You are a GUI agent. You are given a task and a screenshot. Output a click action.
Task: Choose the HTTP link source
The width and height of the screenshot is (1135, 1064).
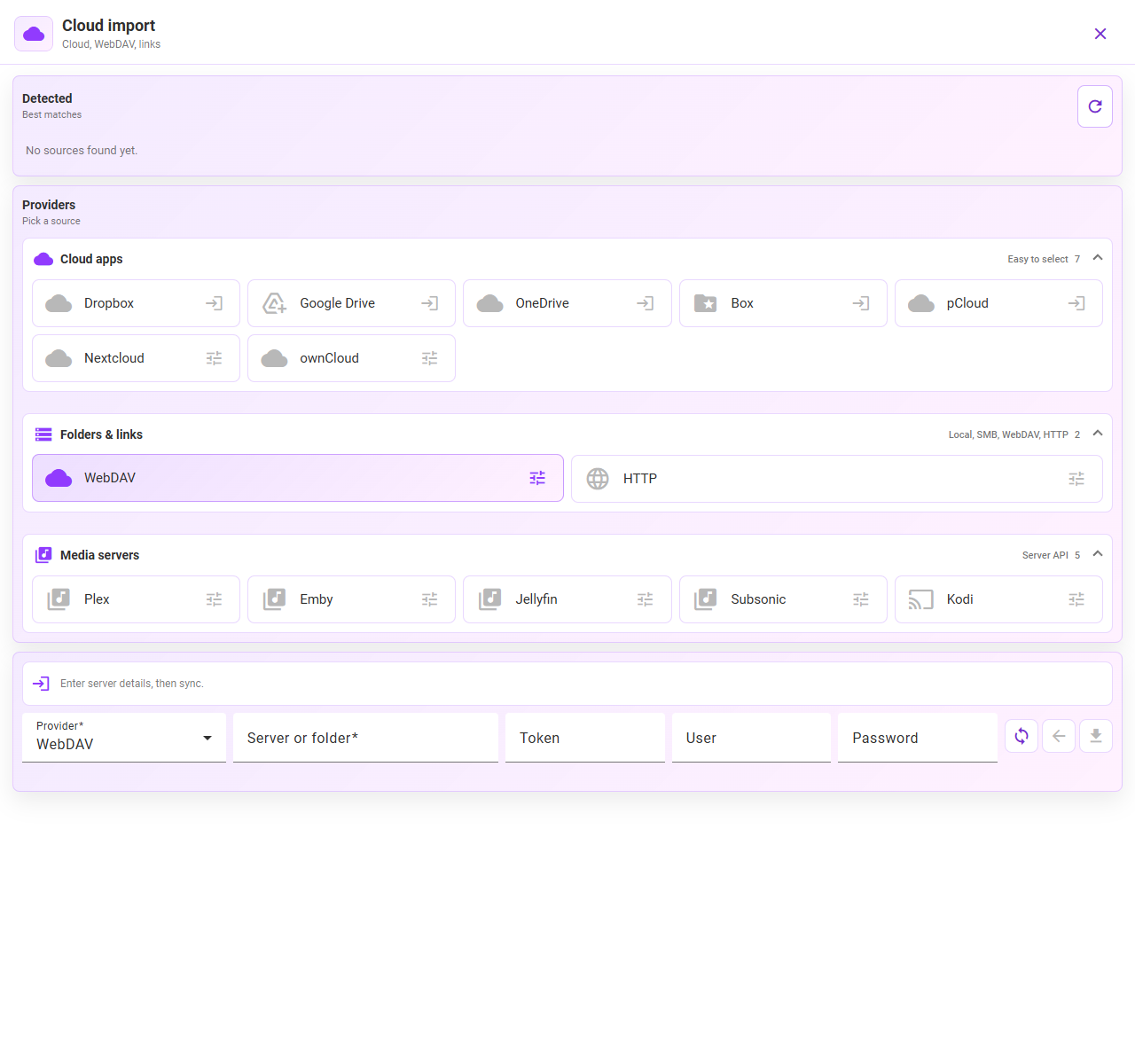[837, 479]
